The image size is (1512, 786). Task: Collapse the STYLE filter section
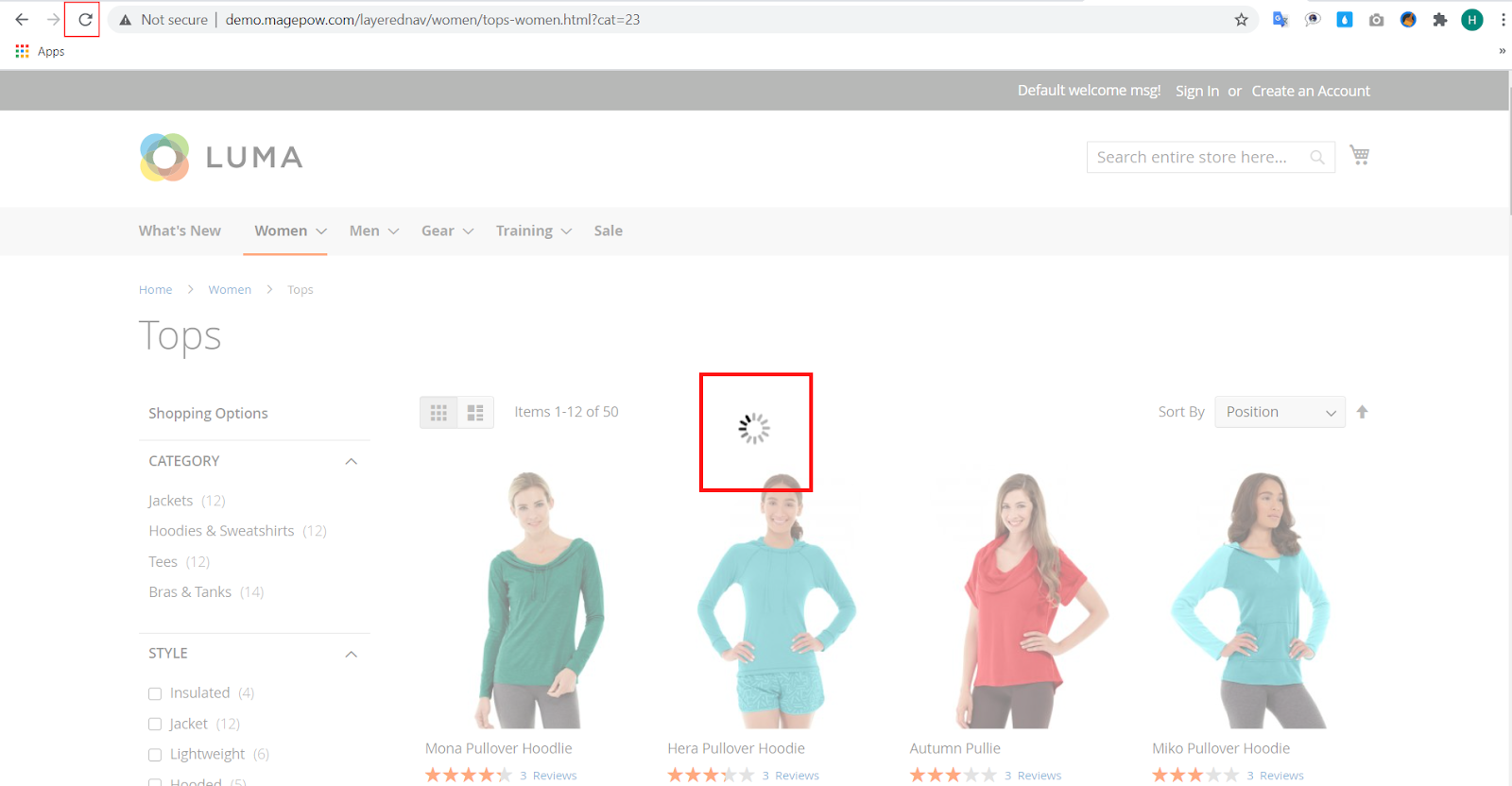tap(351, 654)
